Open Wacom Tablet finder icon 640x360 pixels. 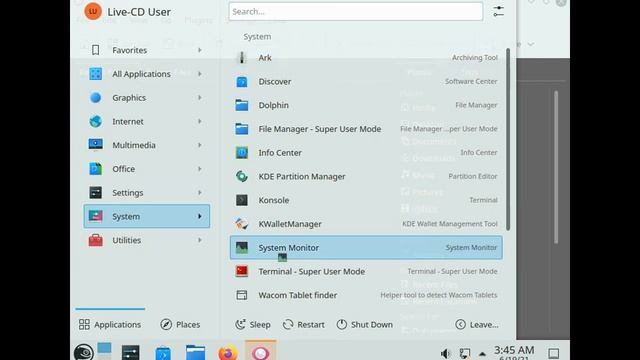(242, 295)
